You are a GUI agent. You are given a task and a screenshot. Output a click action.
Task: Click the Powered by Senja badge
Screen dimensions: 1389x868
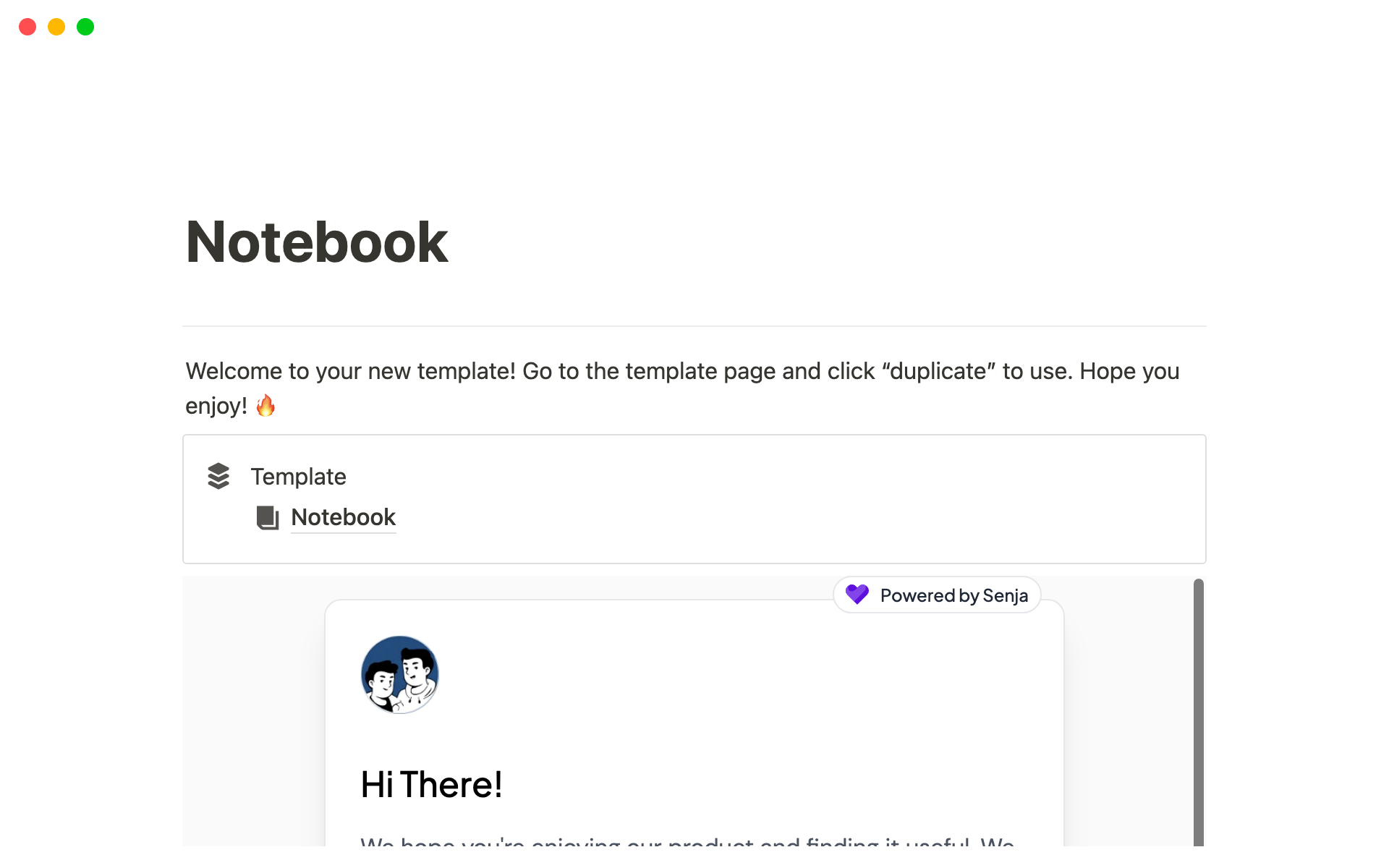[937, 595]
